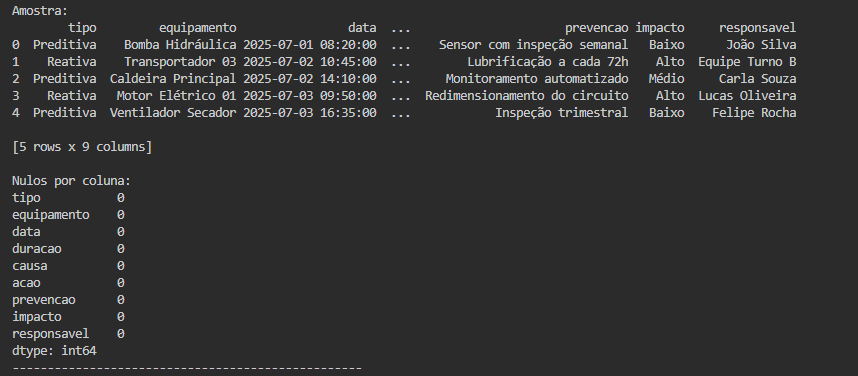
Task: Click the 'Bomba Hidráulica' cell
Action: (x=180, y=45)
